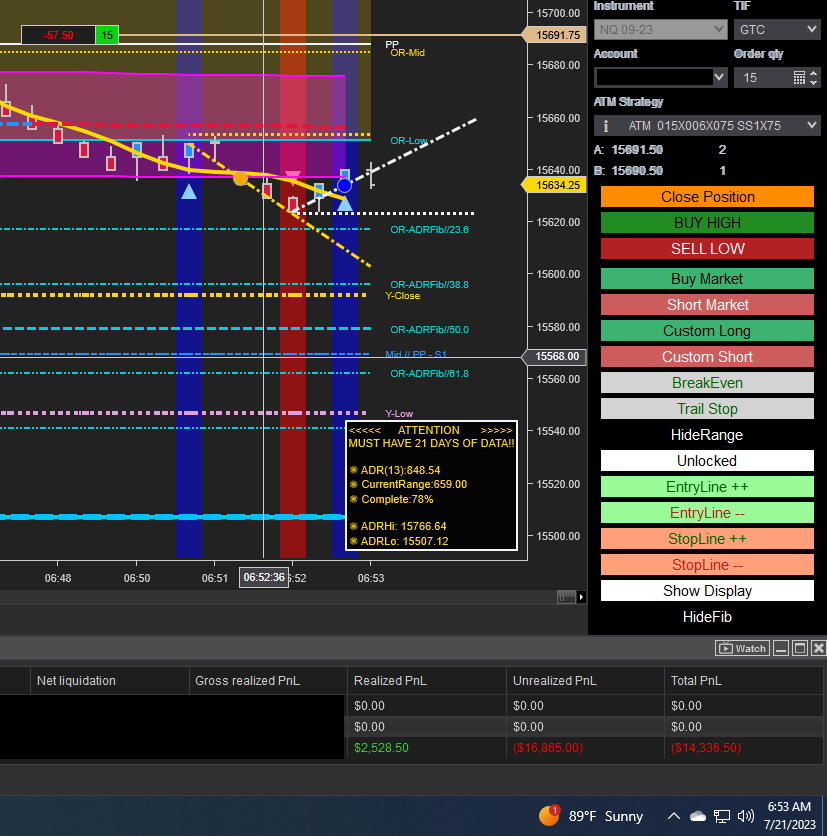This screenshot has height=836, width=827.
Task: Click the 15691.75 entry price marker
Action: [554, 35]
